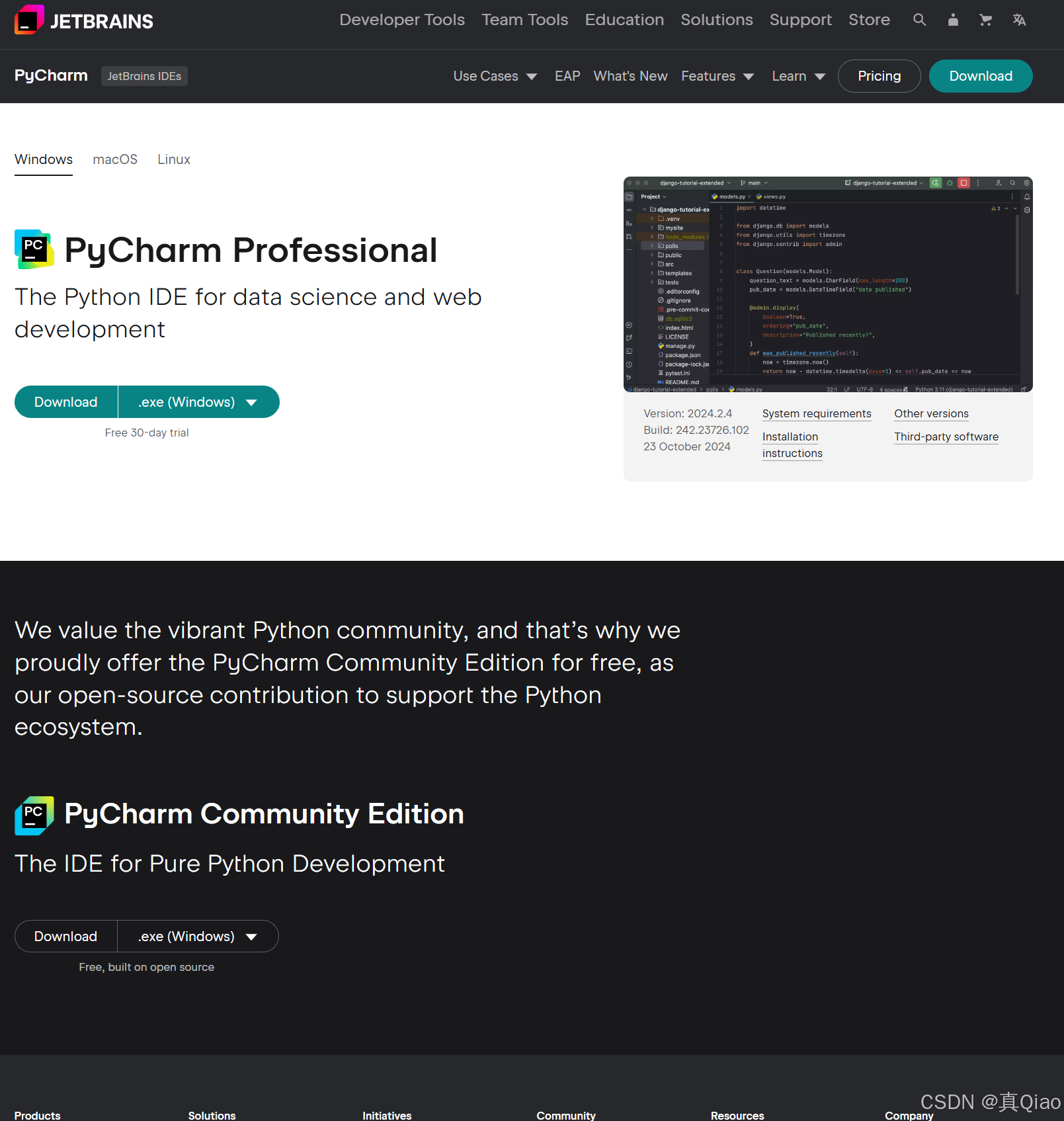
Task: Switch to the macOS tab
Action: pos(115,159)
